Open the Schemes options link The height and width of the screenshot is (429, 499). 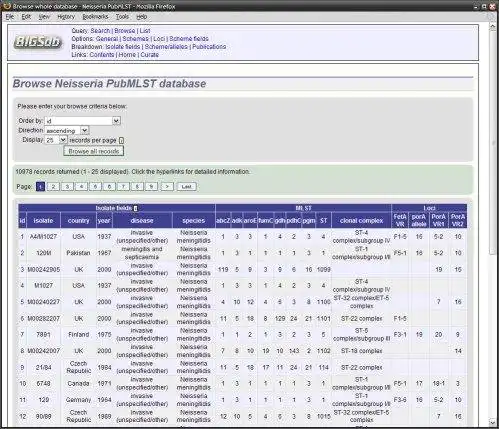tap(135, 39)
